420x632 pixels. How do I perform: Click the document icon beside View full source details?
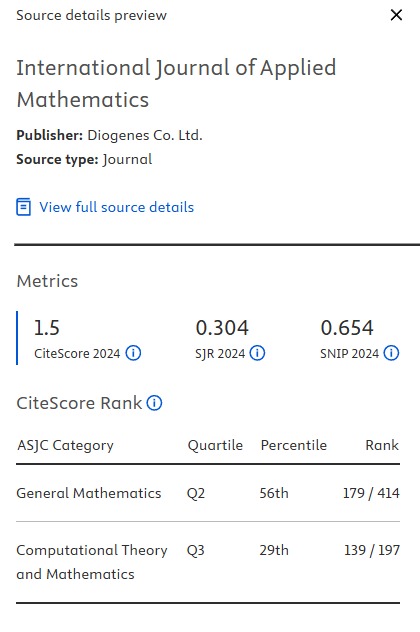click(23, 207)
